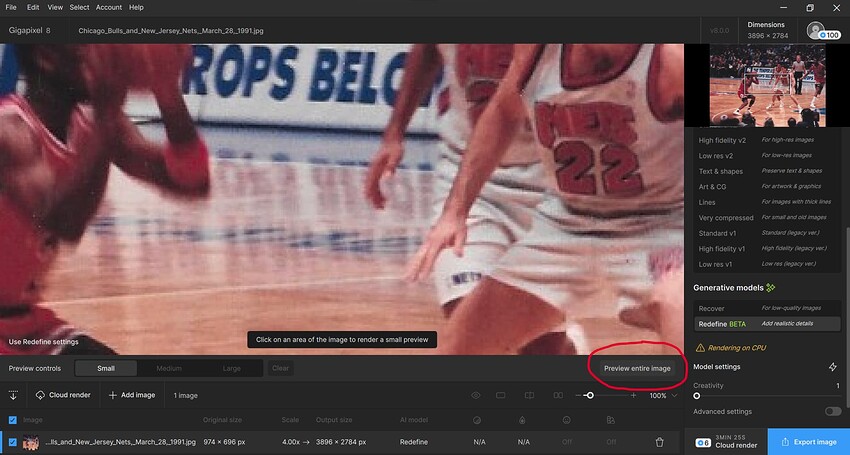Screen dimensions: 850x455
Task: Click the gamma correction column header icon
Action: pos(610,420)
